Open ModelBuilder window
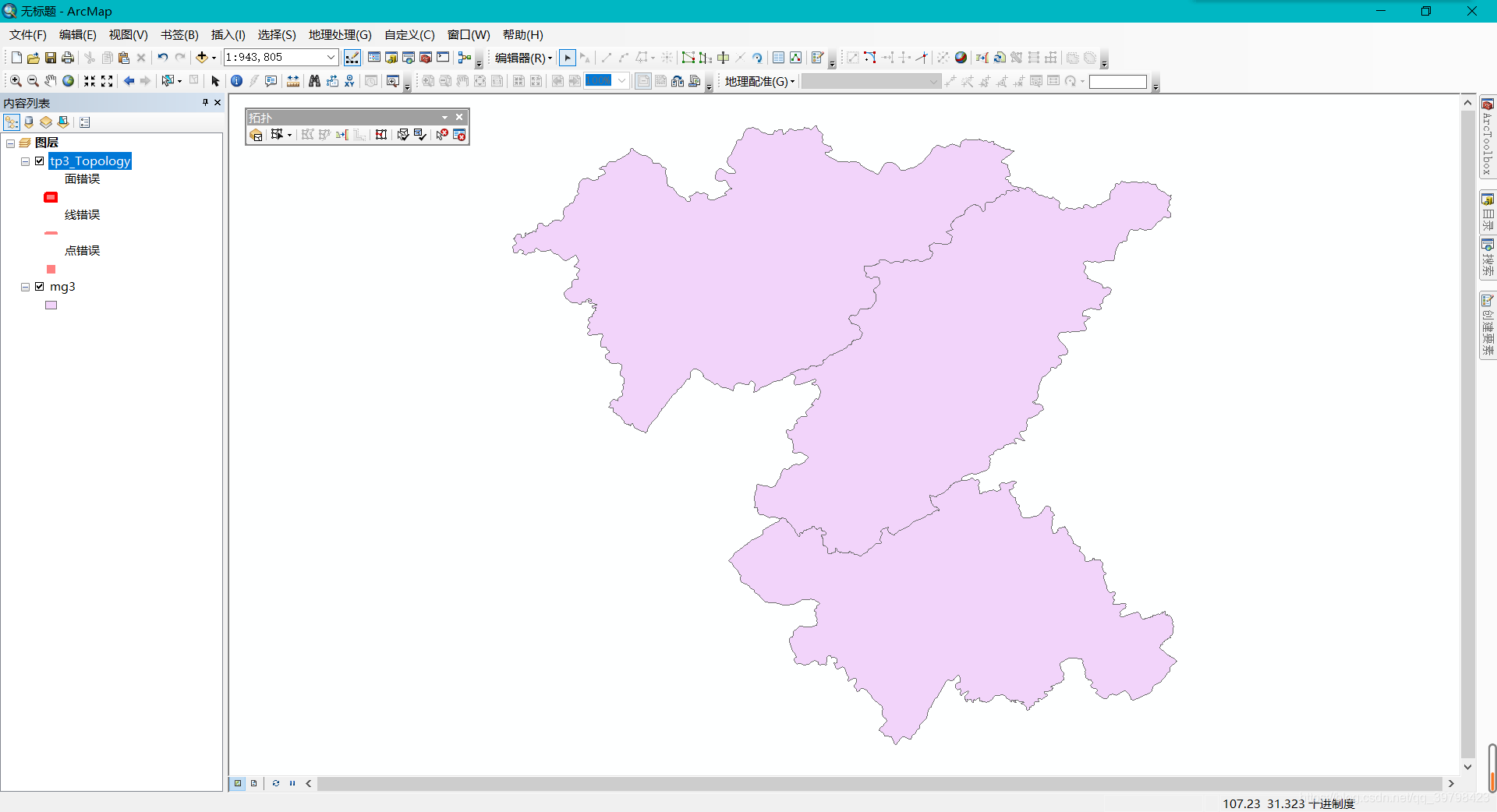Viewport: 1497px width, 812px height. pos(465,58)
